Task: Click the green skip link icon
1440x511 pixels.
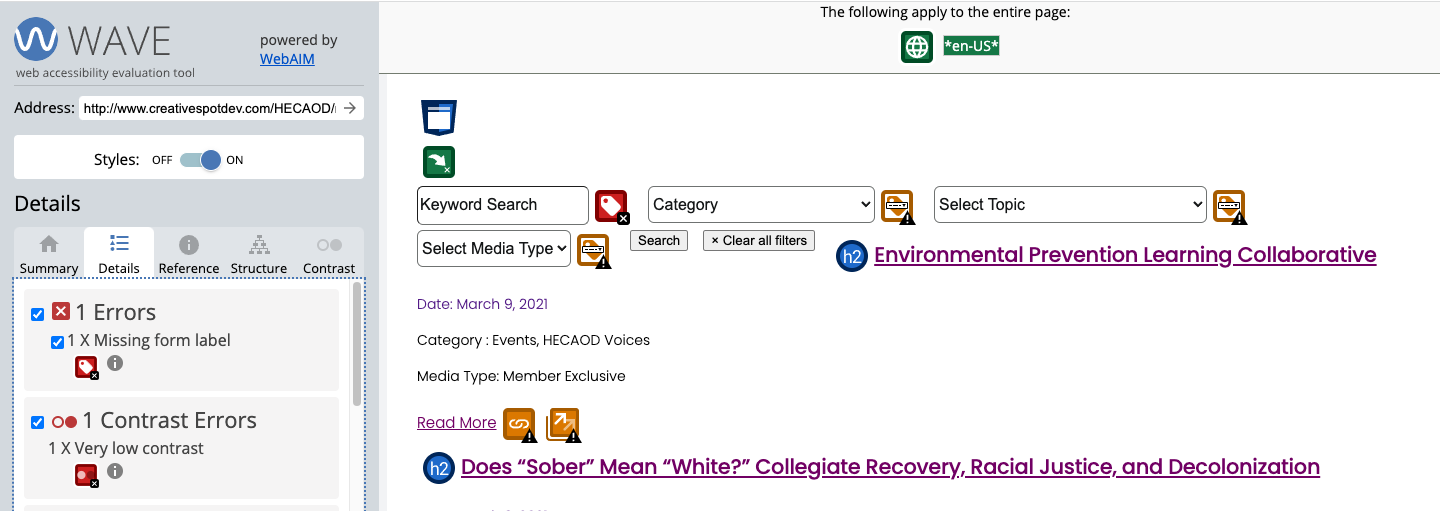Action: (x=439, y=162)
